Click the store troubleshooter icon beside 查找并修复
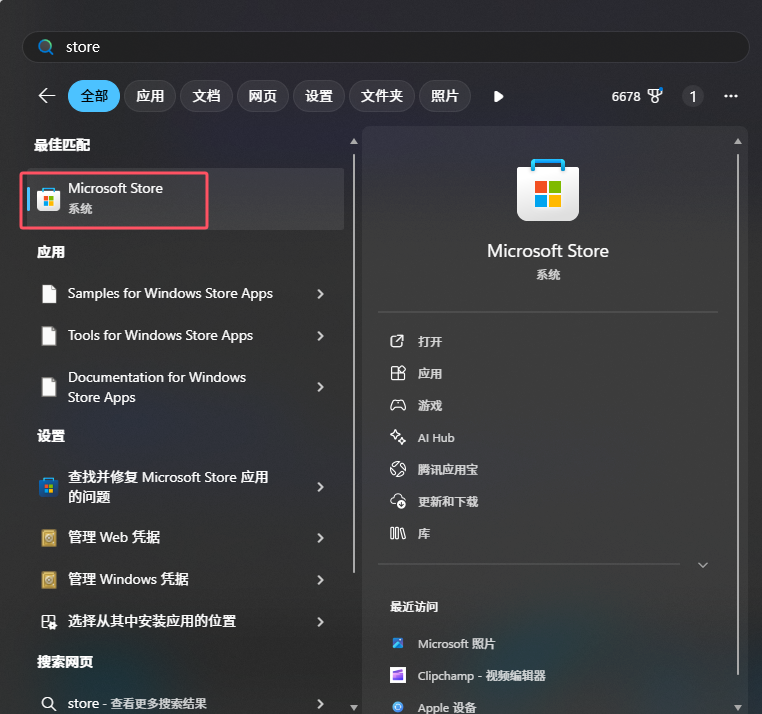The image size is (762, 714). [x=49, y=487]
